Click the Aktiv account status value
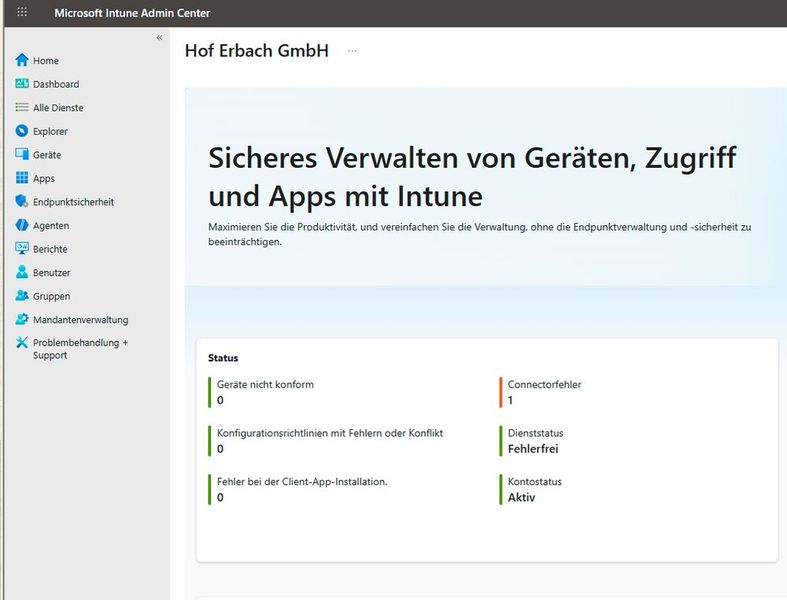 521,498
